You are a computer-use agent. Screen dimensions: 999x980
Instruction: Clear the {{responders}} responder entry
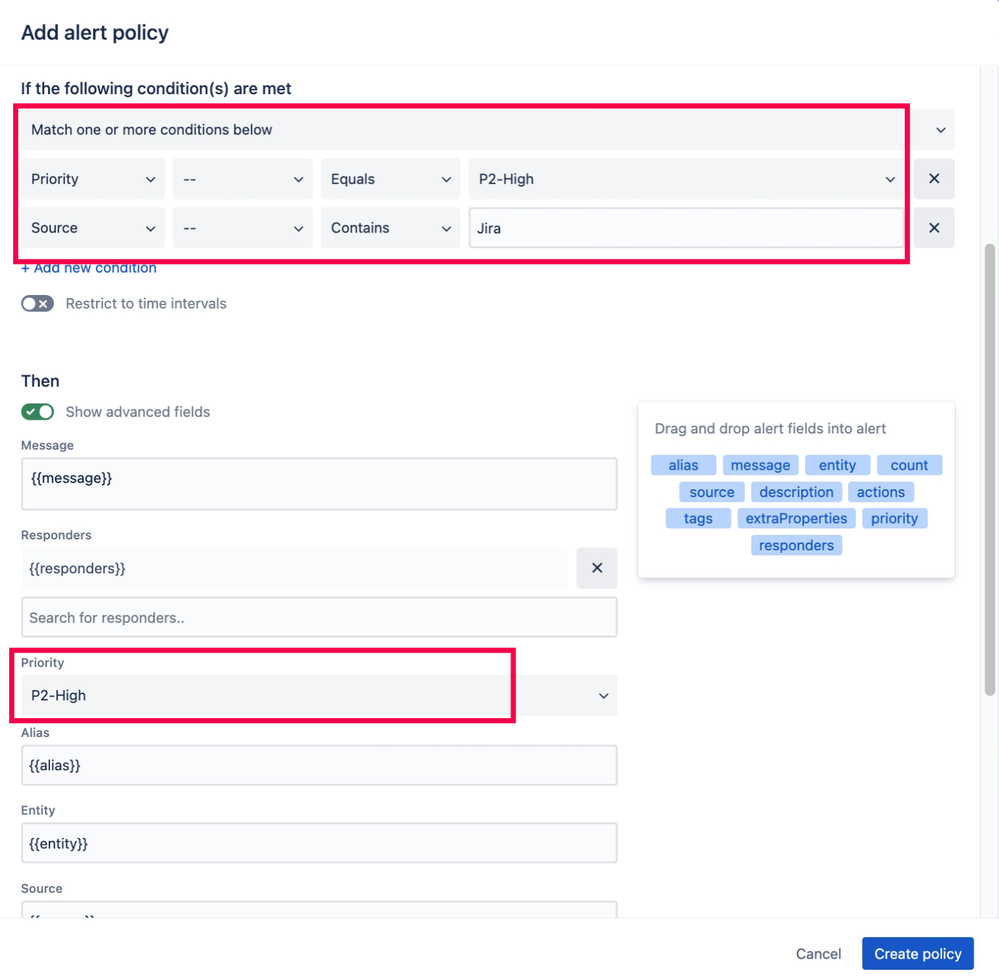(x=596, y=568)
